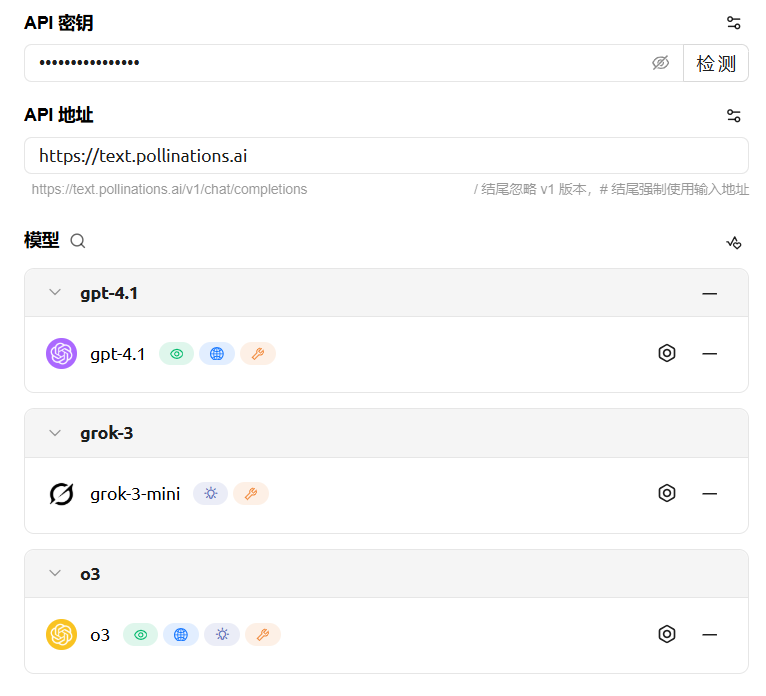Click the tools wrench badge on o3
Screen dimensions: 766x696
[262, 634]
